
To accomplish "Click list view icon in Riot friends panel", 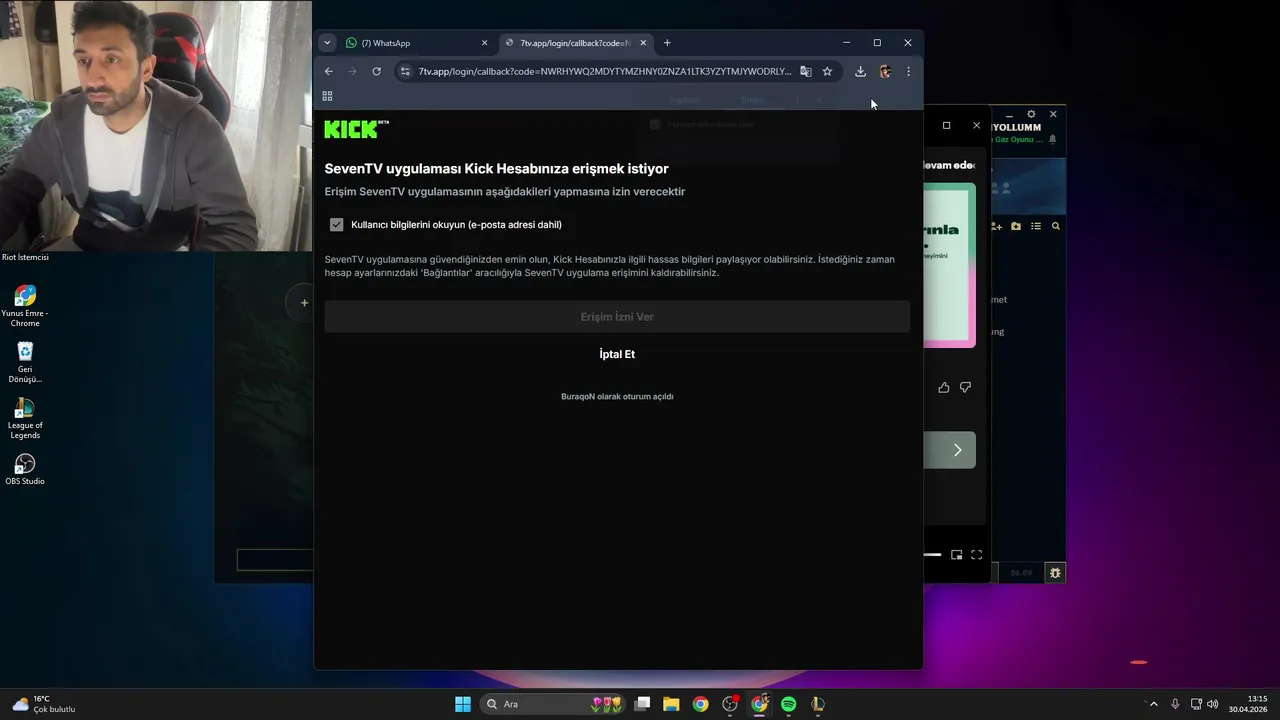I will [1036, 226].
